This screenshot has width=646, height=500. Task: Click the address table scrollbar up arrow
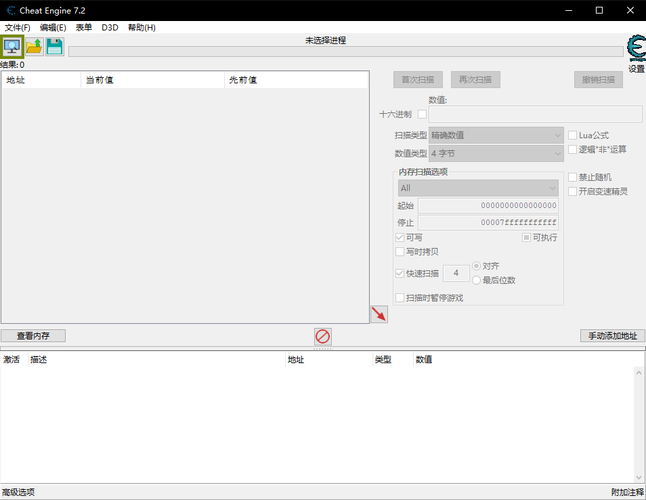(x=639, y=372)
